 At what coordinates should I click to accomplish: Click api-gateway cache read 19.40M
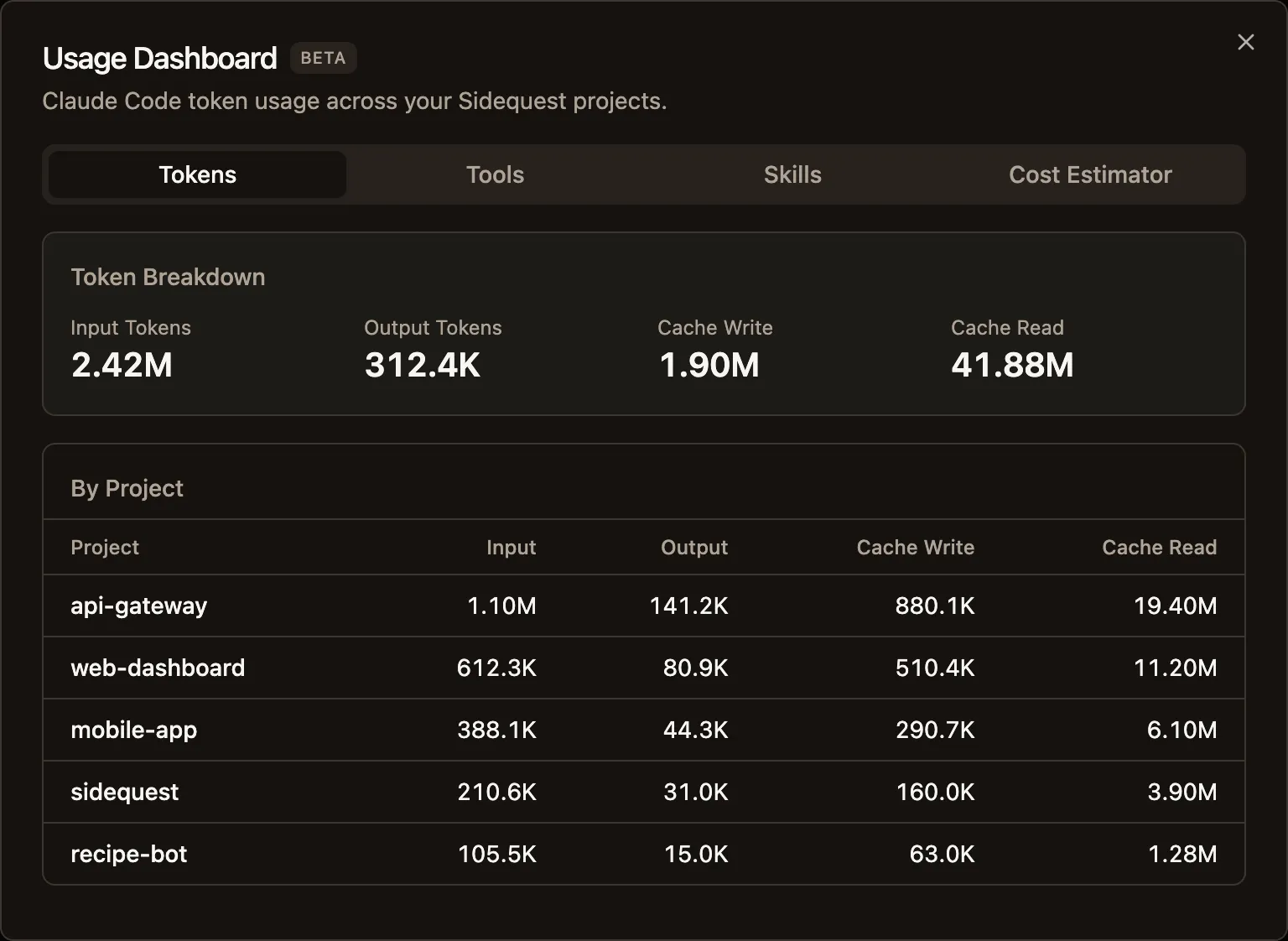coord(1175,606)
